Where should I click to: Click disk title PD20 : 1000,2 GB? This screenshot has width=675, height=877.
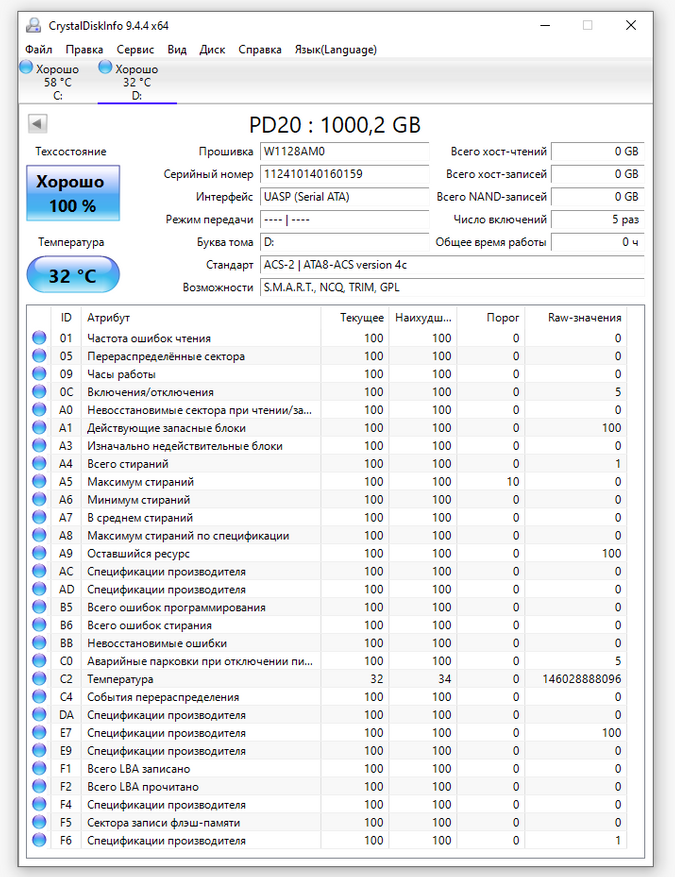click(x=334, y=125)
